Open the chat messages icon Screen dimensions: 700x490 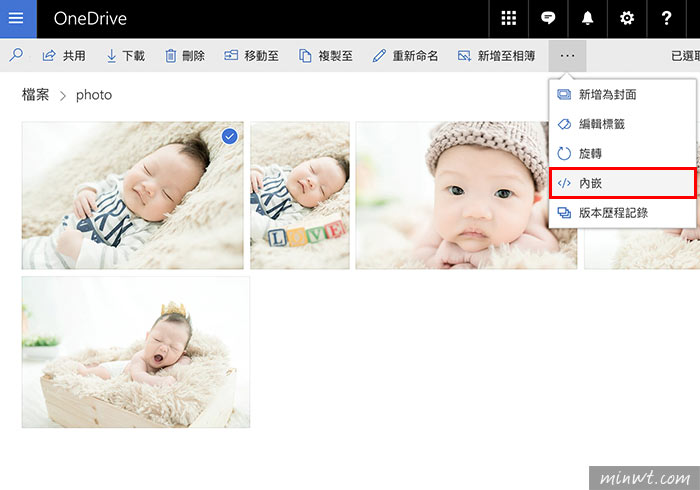click(548, 18)
